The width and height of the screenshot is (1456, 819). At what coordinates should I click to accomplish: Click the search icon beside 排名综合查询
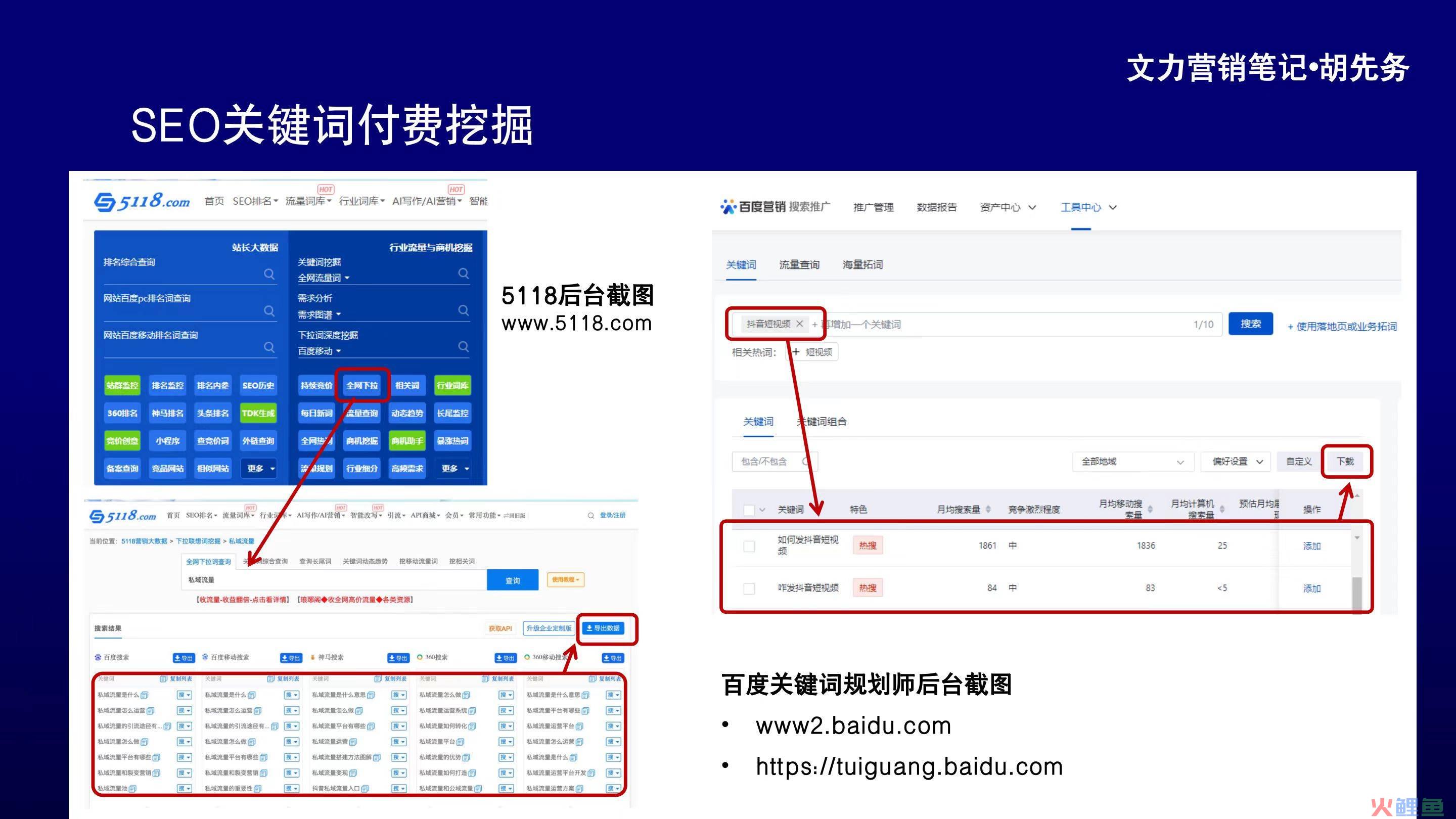point(269,274)
